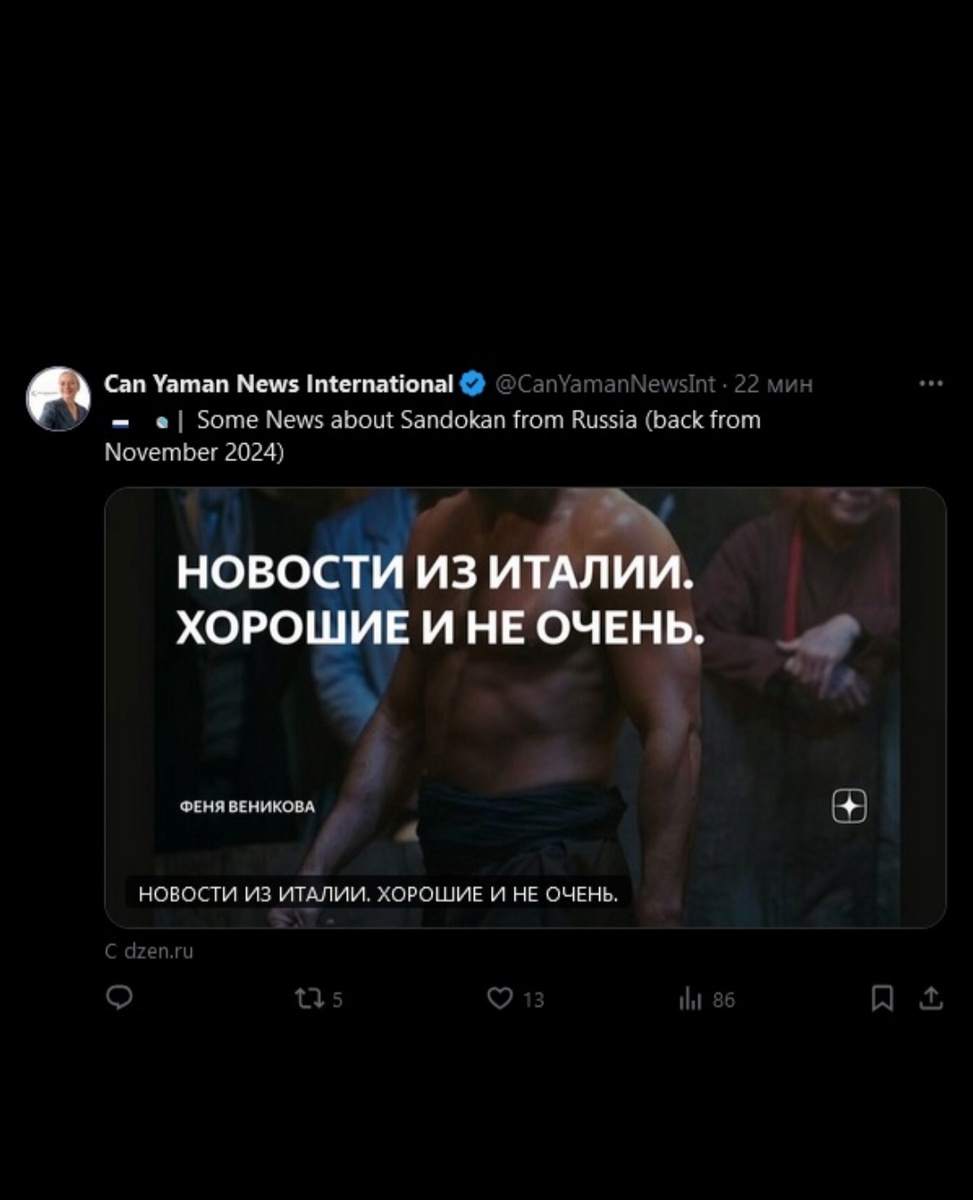973x1200 pixels.
Task: Open the three-dot more options menu
Action: pos(931,383)
